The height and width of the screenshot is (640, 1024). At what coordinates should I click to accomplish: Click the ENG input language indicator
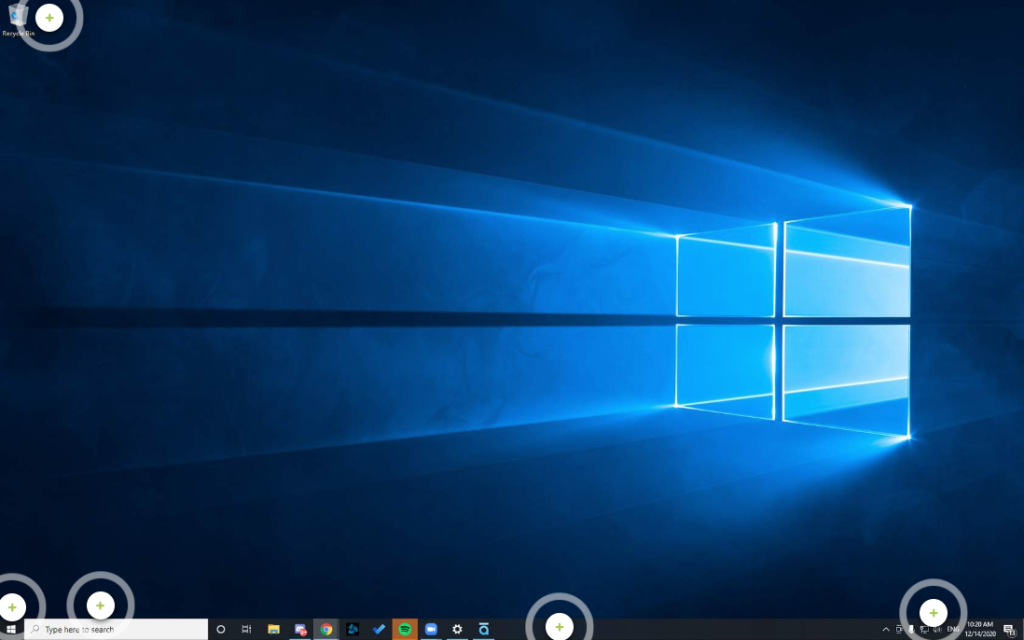(x=953, y=630)
